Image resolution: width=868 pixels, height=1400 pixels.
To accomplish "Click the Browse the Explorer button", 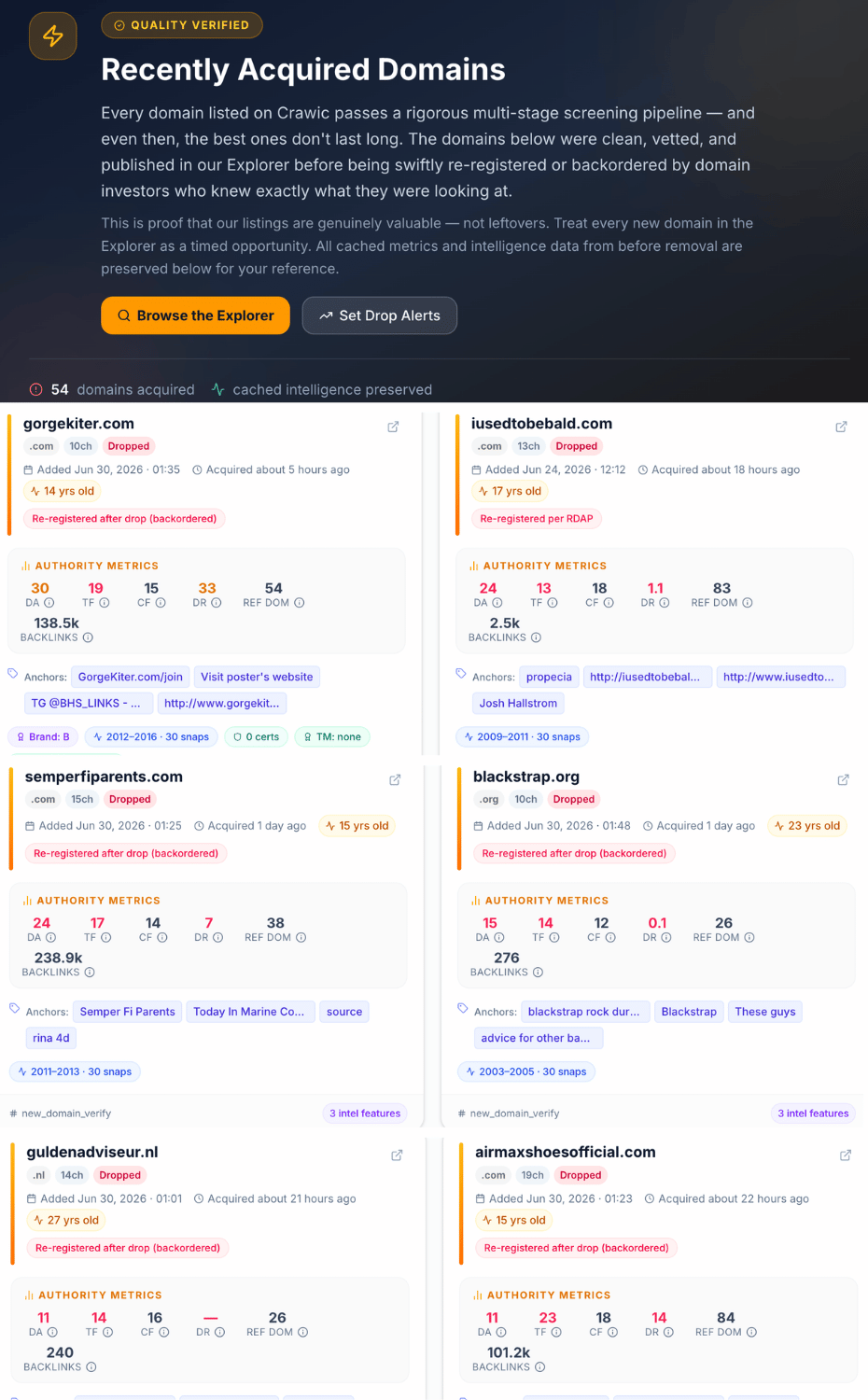I will pos(195,315).
